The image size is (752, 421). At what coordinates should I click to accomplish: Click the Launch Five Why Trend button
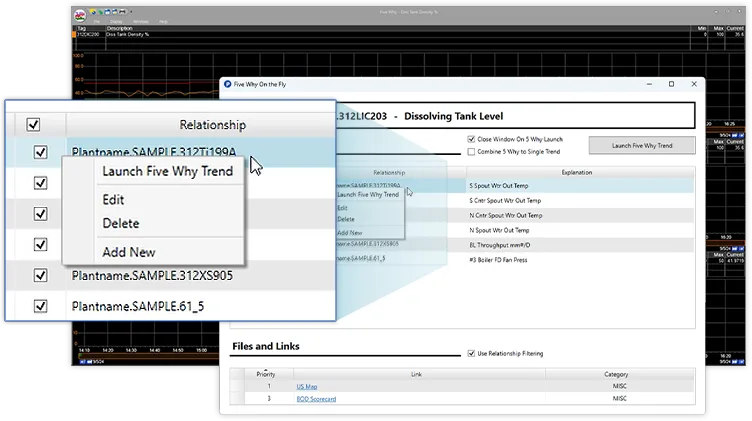point(642,145)
